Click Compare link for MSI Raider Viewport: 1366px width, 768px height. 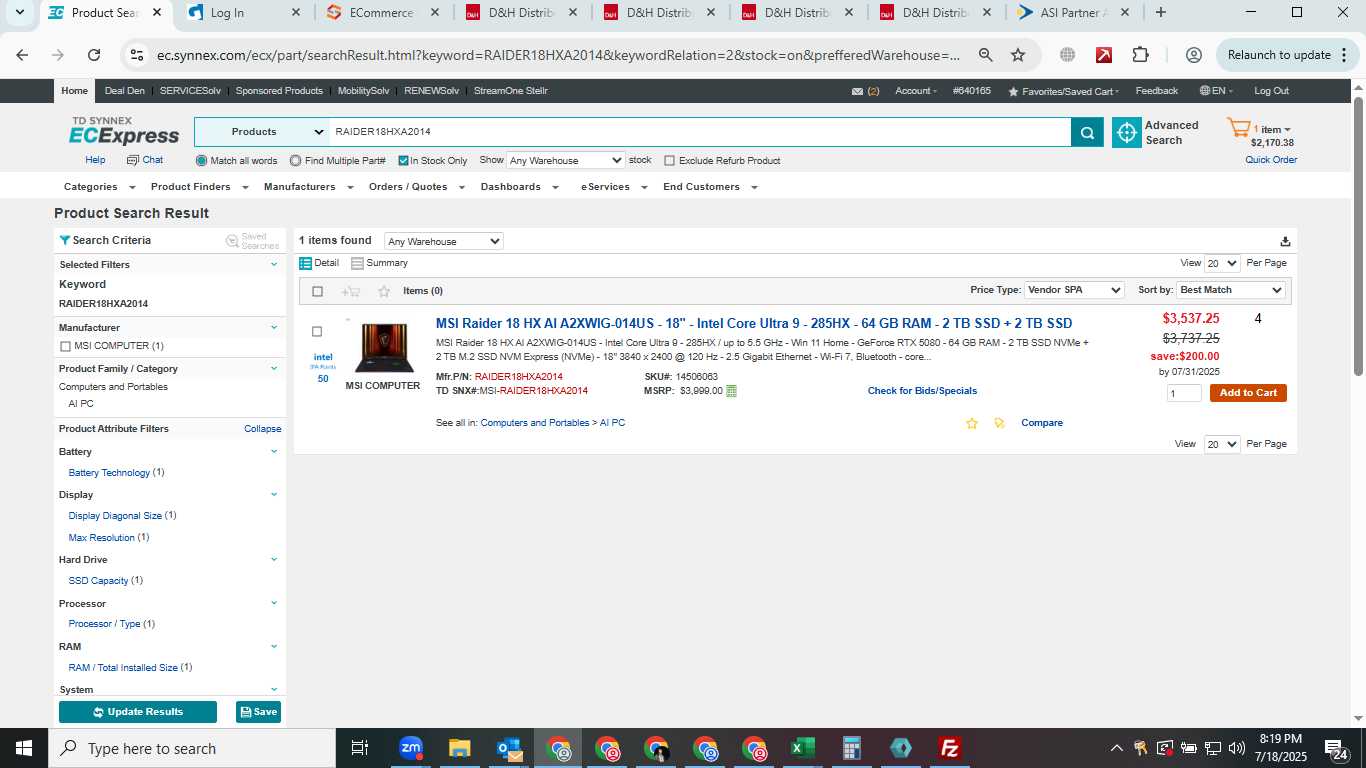click(x=1042, y=423)
